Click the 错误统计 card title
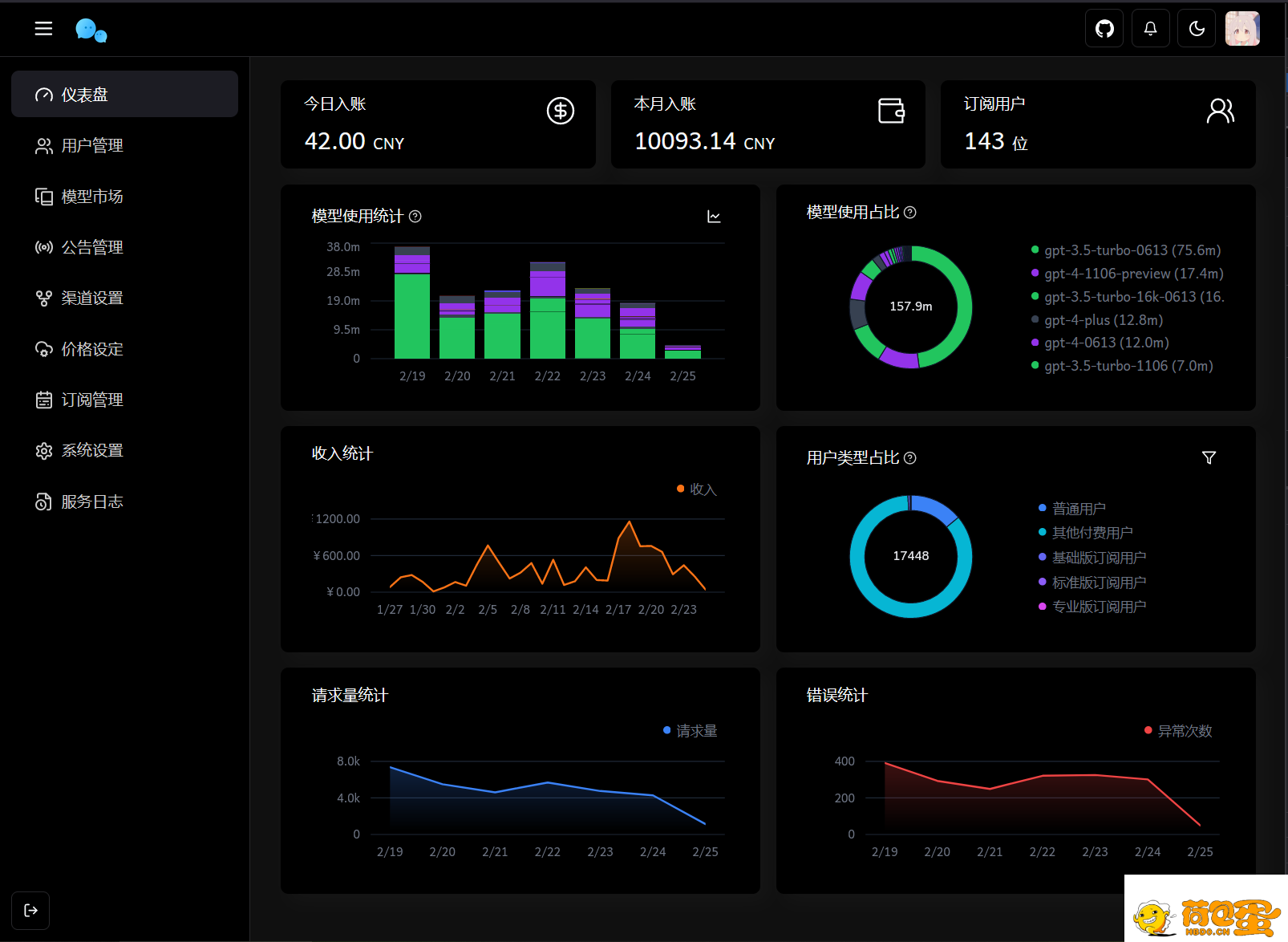Viewport: 1288px width, 942px height. coord(837,695)
